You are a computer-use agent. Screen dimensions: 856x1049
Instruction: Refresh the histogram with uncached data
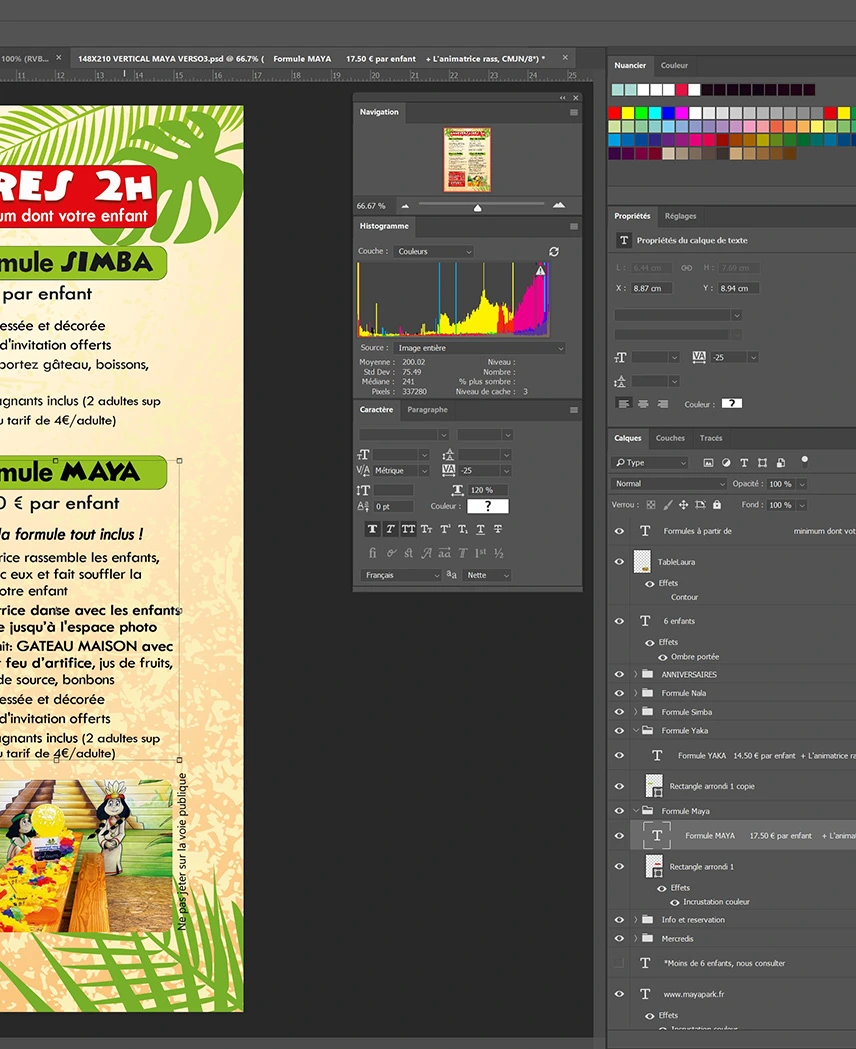pyautogui.click(x=554, y=252)
